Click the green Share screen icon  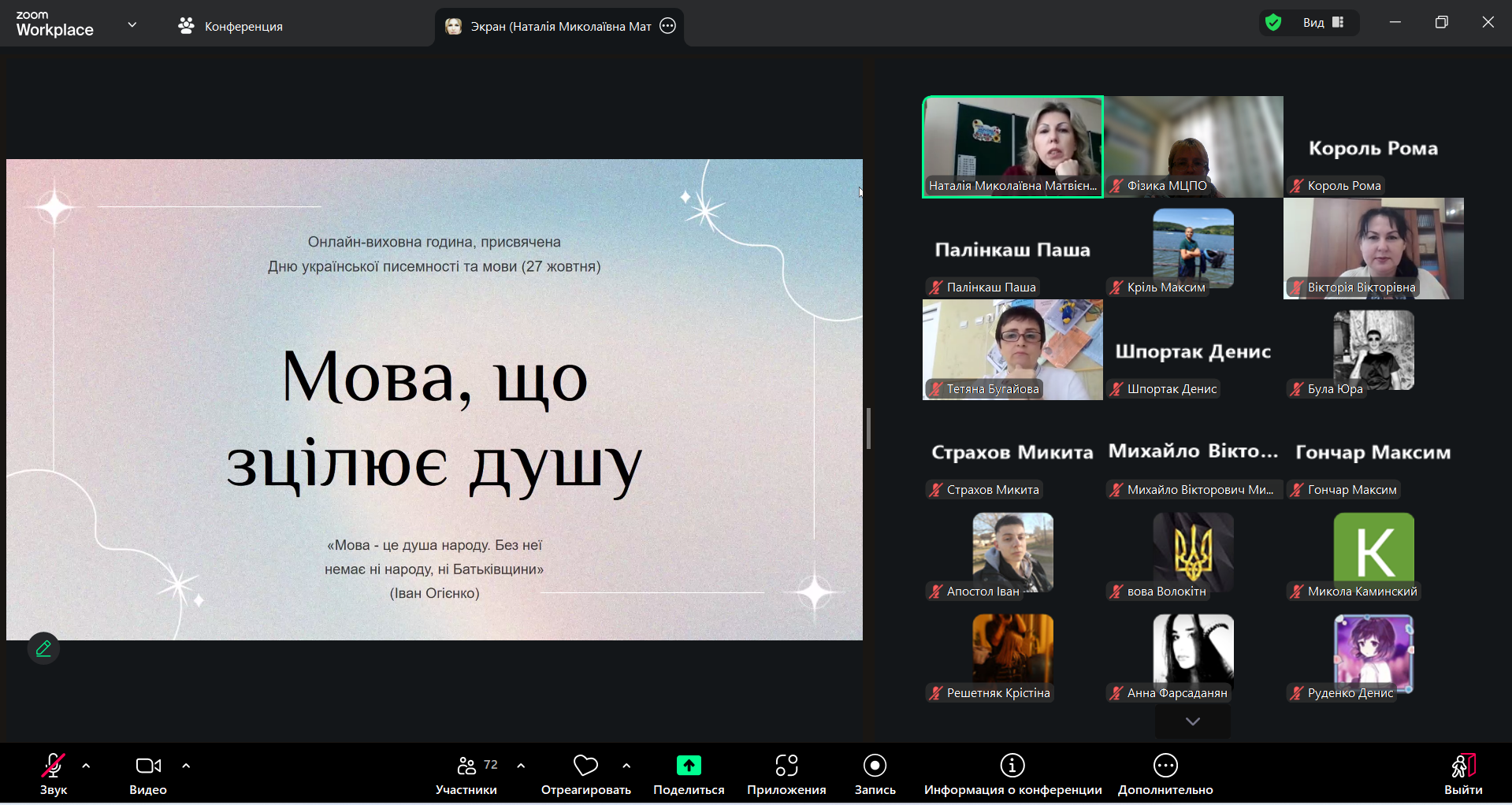688,766
